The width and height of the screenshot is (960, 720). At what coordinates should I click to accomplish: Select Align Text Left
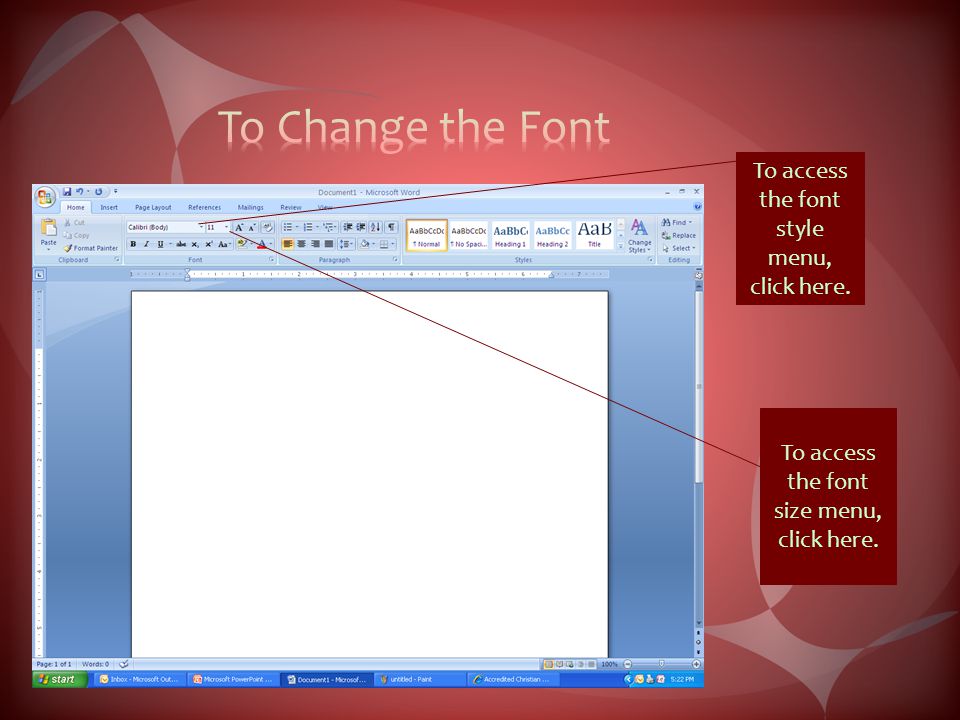coord(288,244)
